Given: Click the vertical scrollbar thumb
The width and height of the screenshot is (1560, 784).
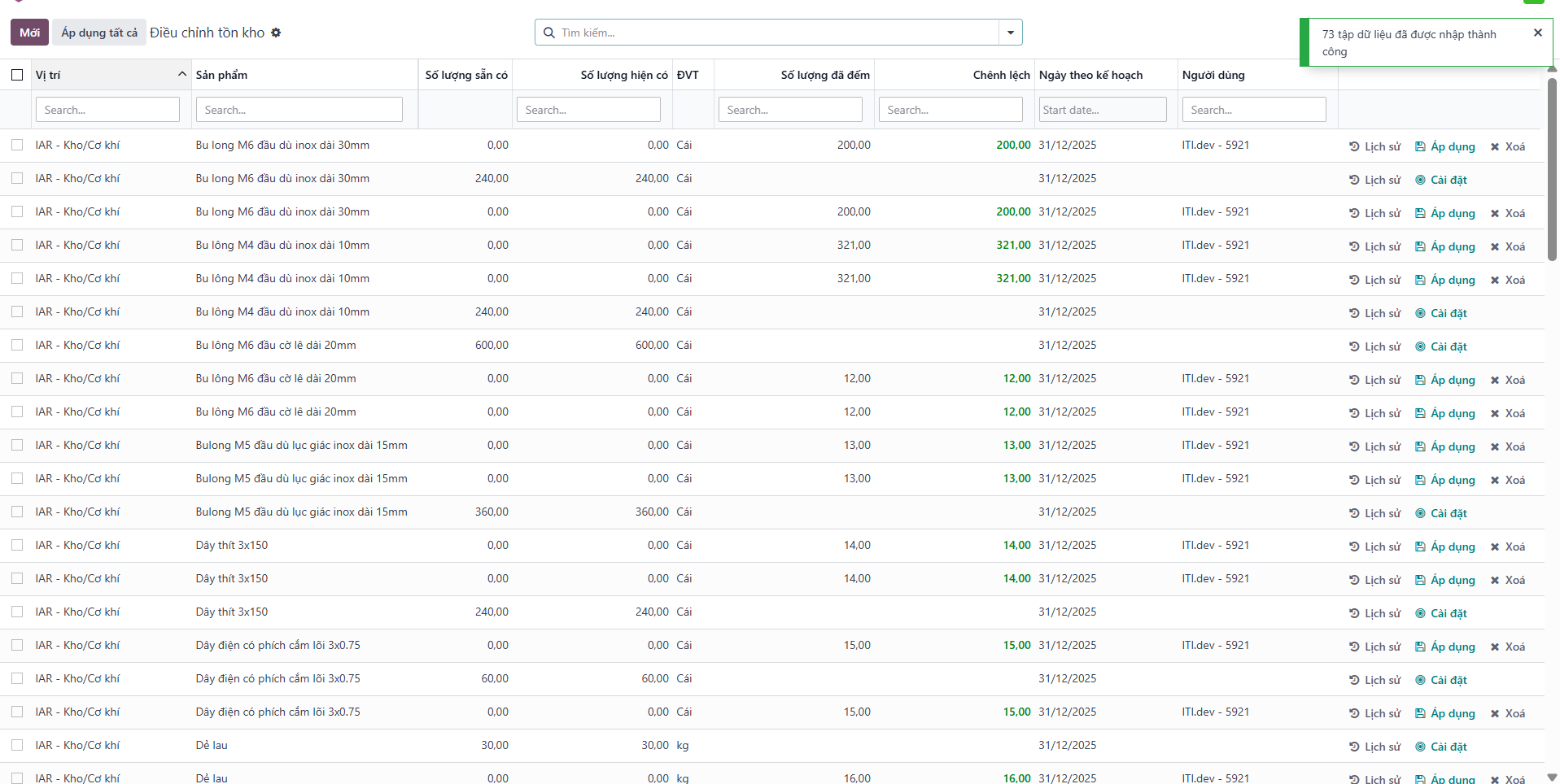Looking at the screenshot, I should tap(1552, 167).
